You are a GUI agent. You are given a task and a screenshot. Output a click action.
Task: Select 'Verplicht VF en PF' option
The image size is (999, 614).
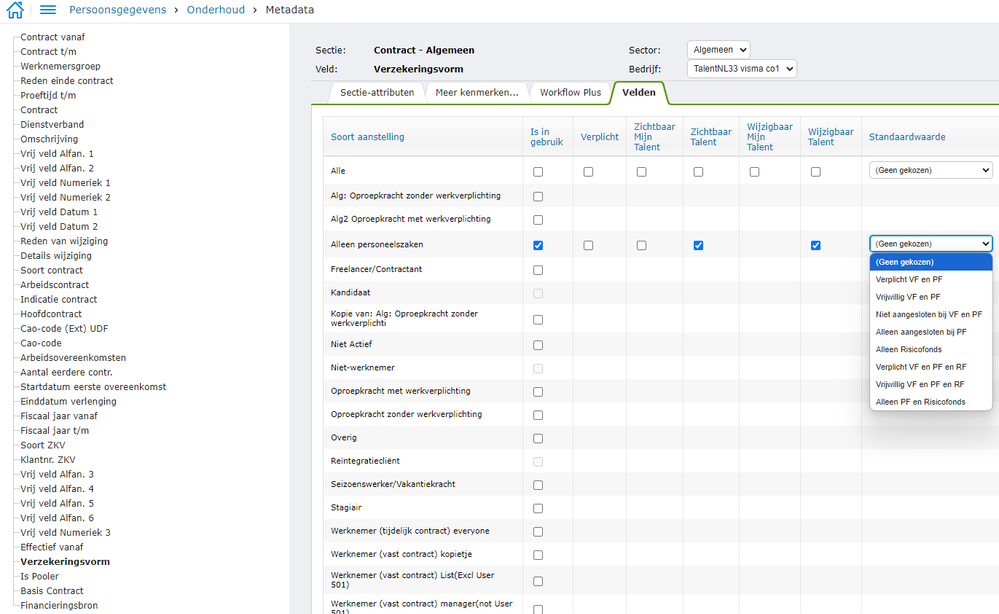[908, 279]
